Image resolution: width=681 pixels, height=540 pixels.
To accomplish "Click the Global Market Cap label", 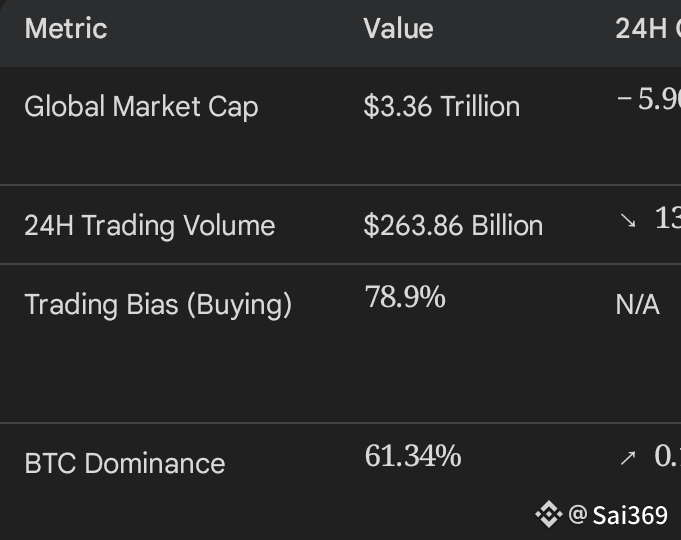I will pos(141,106).
